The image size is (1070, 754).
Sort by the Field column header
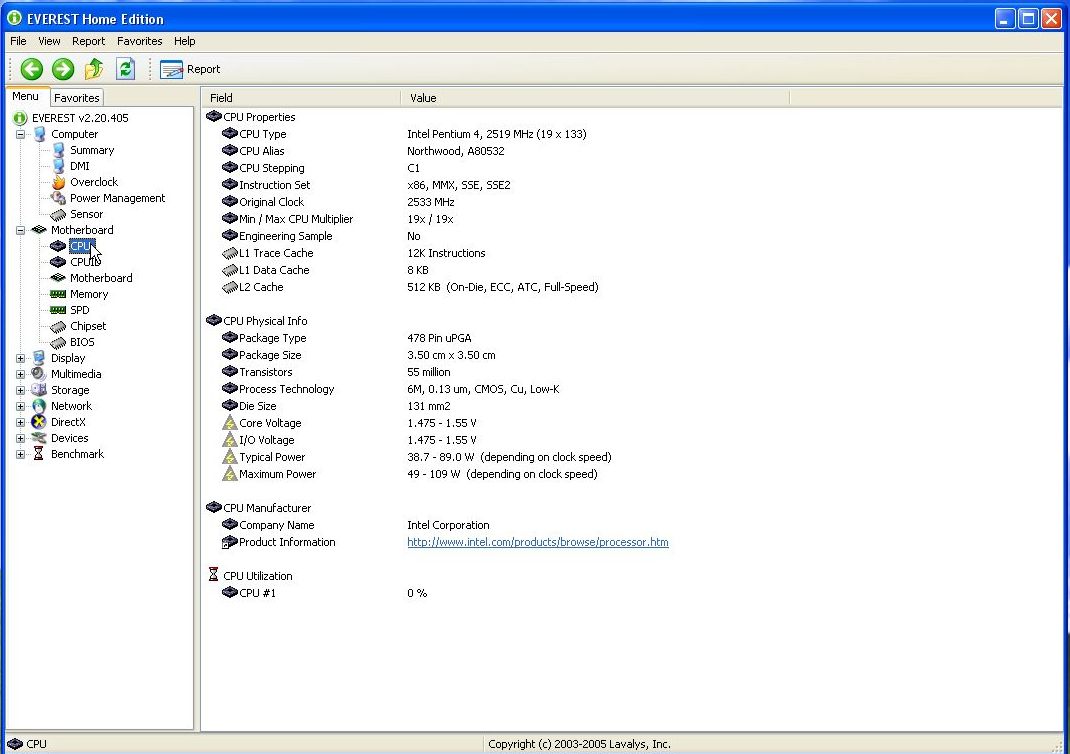click(x=301, y=98)
